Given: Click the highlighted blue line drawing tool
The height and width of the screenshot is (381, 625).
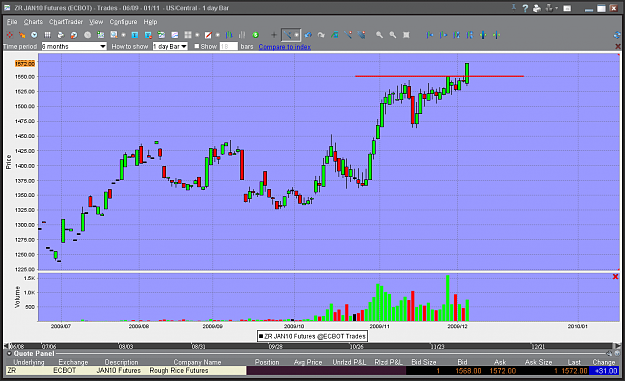Looking at the screenshot, I should point(287,35).
